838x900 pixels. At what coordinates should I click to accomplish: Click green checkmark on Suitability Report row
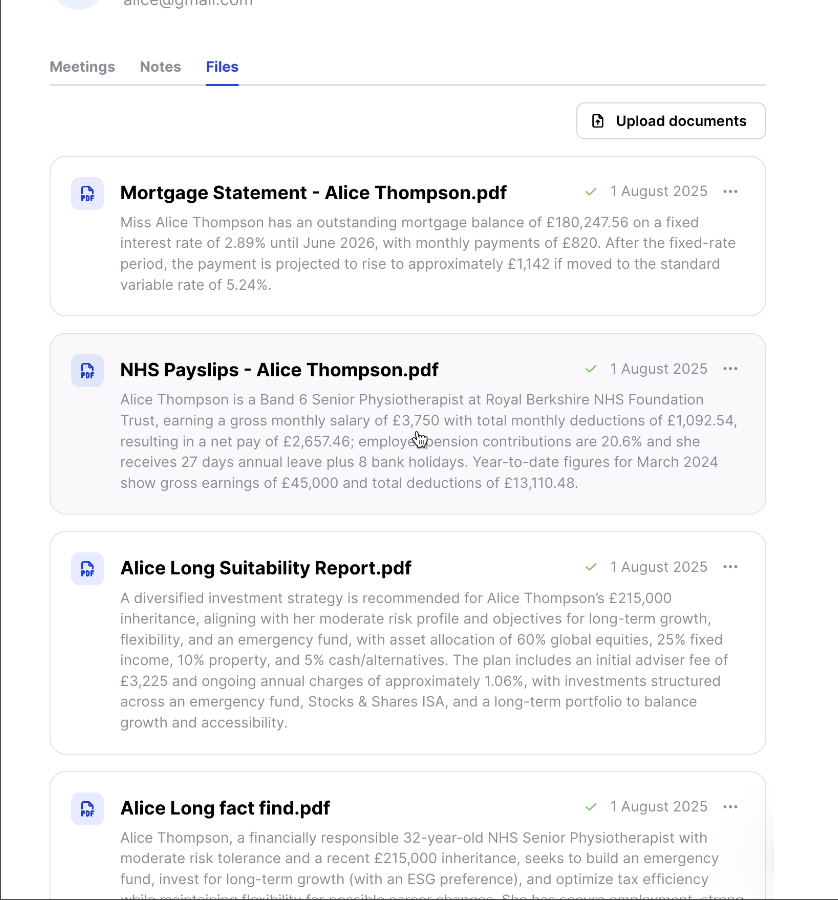coord(591,567)
